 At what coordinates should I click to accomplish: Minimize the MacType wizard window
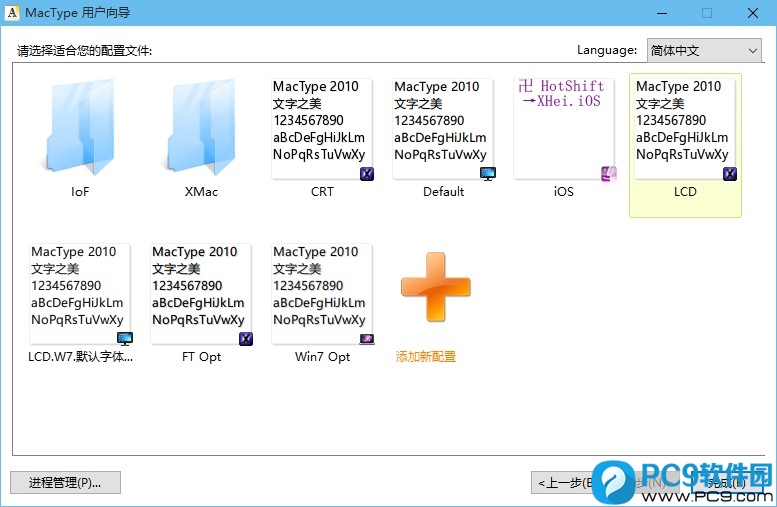[x=662, y=13]
